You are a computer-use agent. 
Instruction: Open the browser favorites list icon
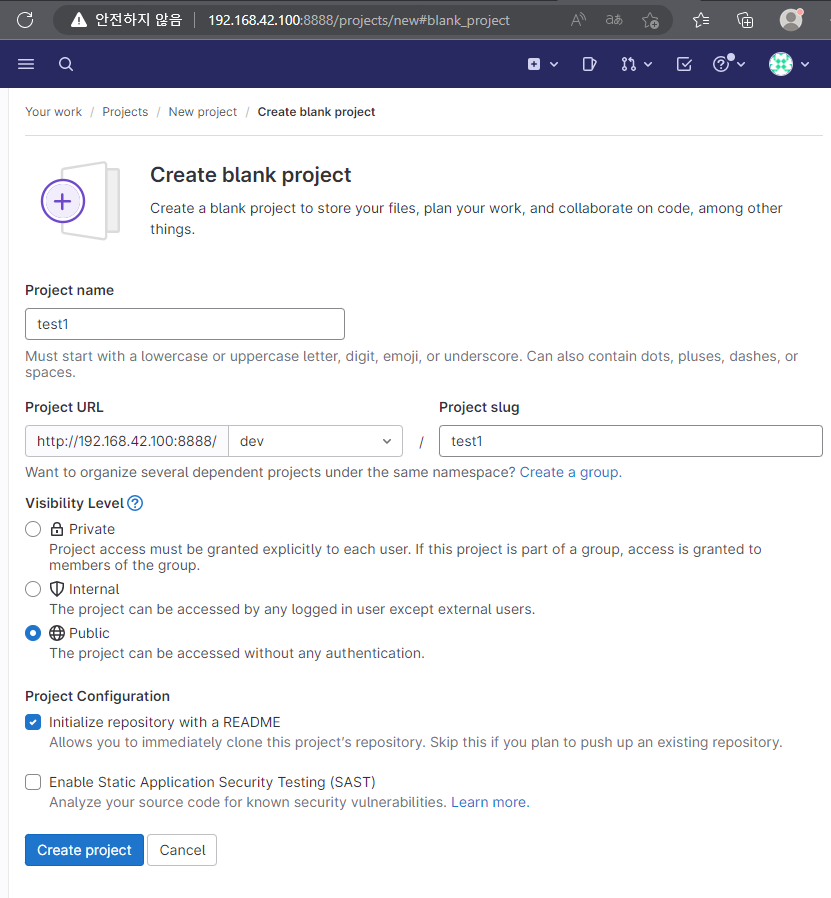click(x=701, y=20)
